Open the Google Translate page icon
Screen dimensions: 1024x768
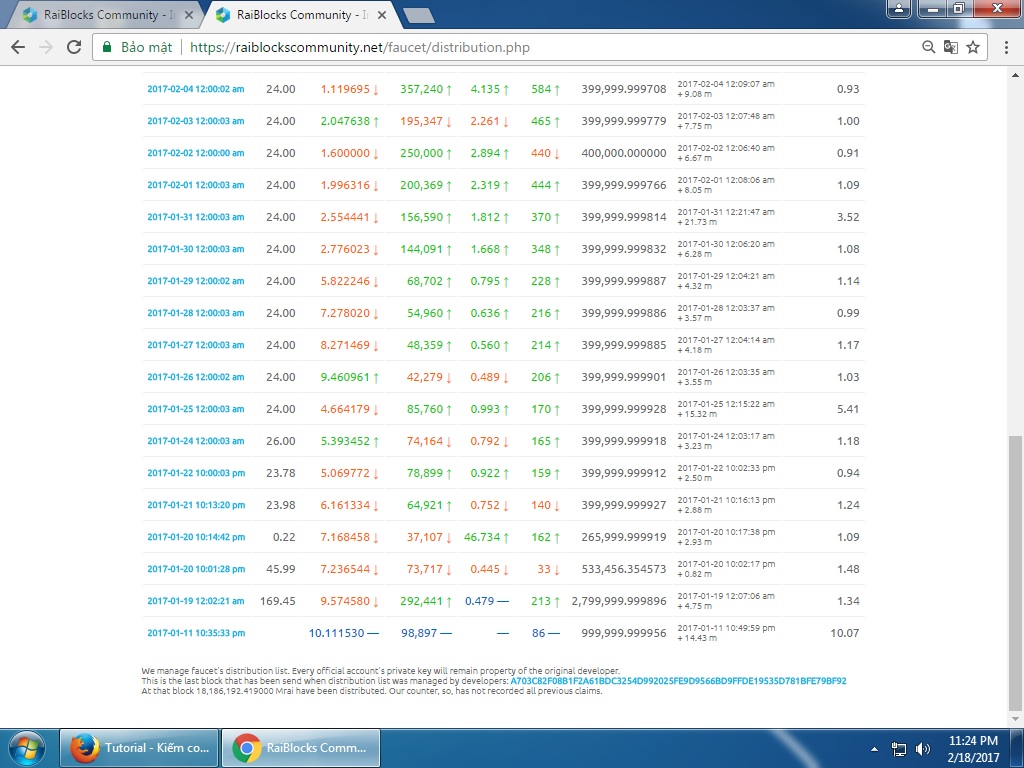point(951,47)
